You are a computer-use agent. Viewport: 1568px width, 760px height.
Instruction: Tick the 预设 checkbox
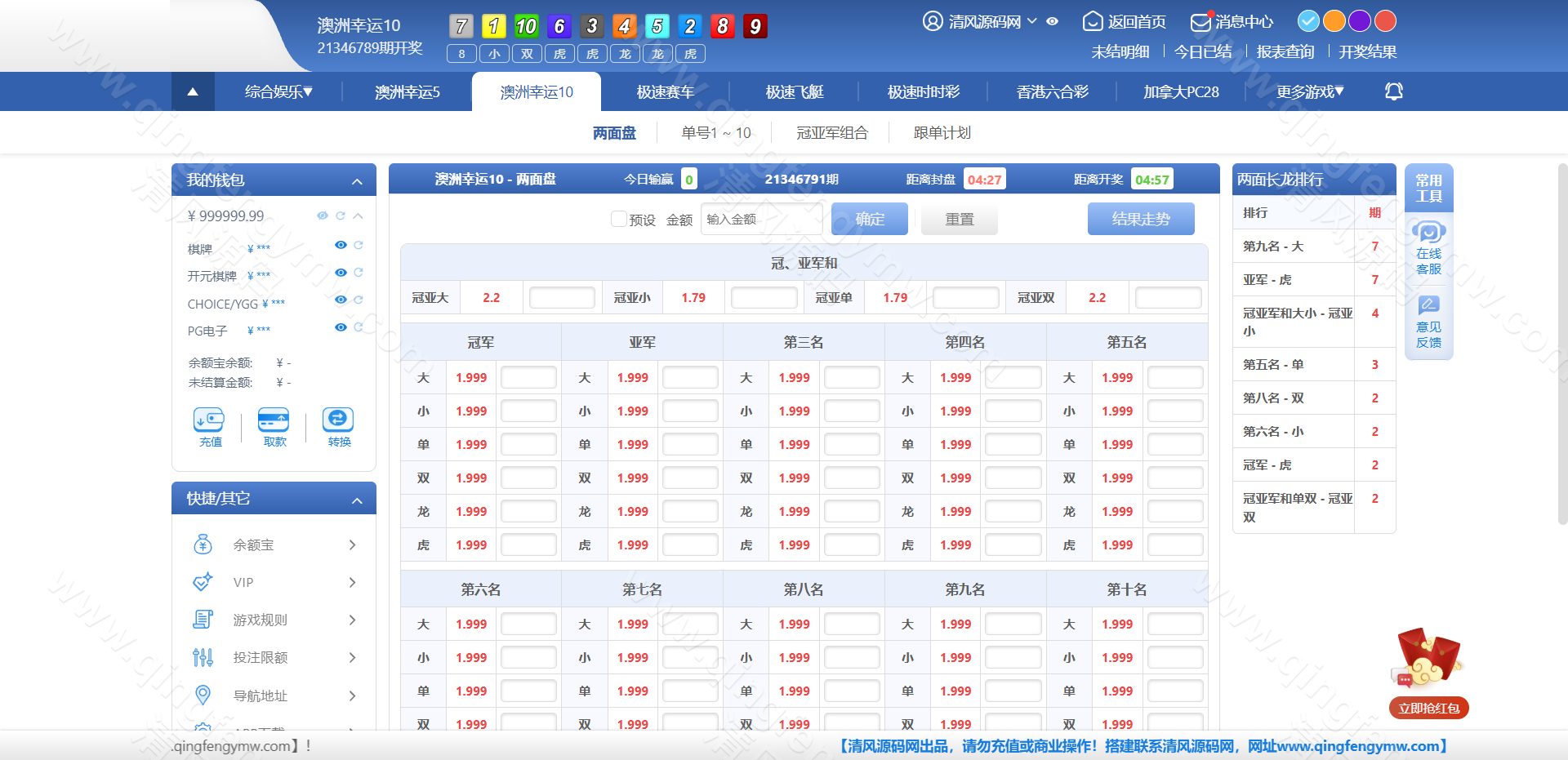(x=619, y=219)
